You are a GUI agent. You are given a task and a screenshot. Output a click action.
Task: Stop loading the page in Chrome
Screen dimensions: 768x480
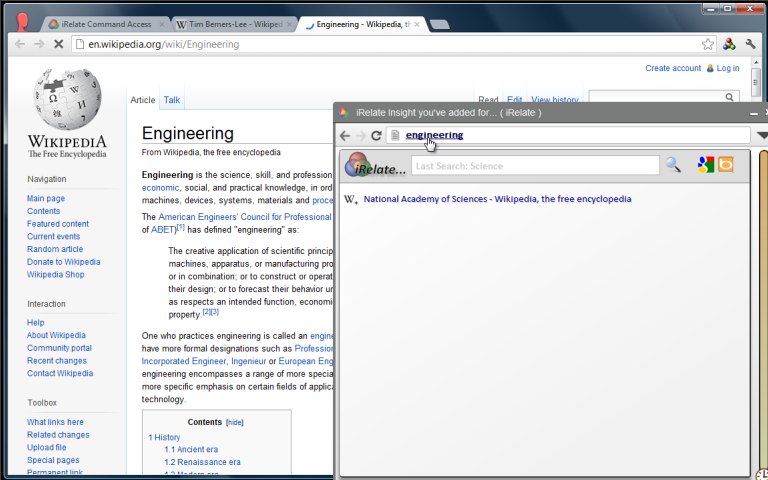coord(58,44)
